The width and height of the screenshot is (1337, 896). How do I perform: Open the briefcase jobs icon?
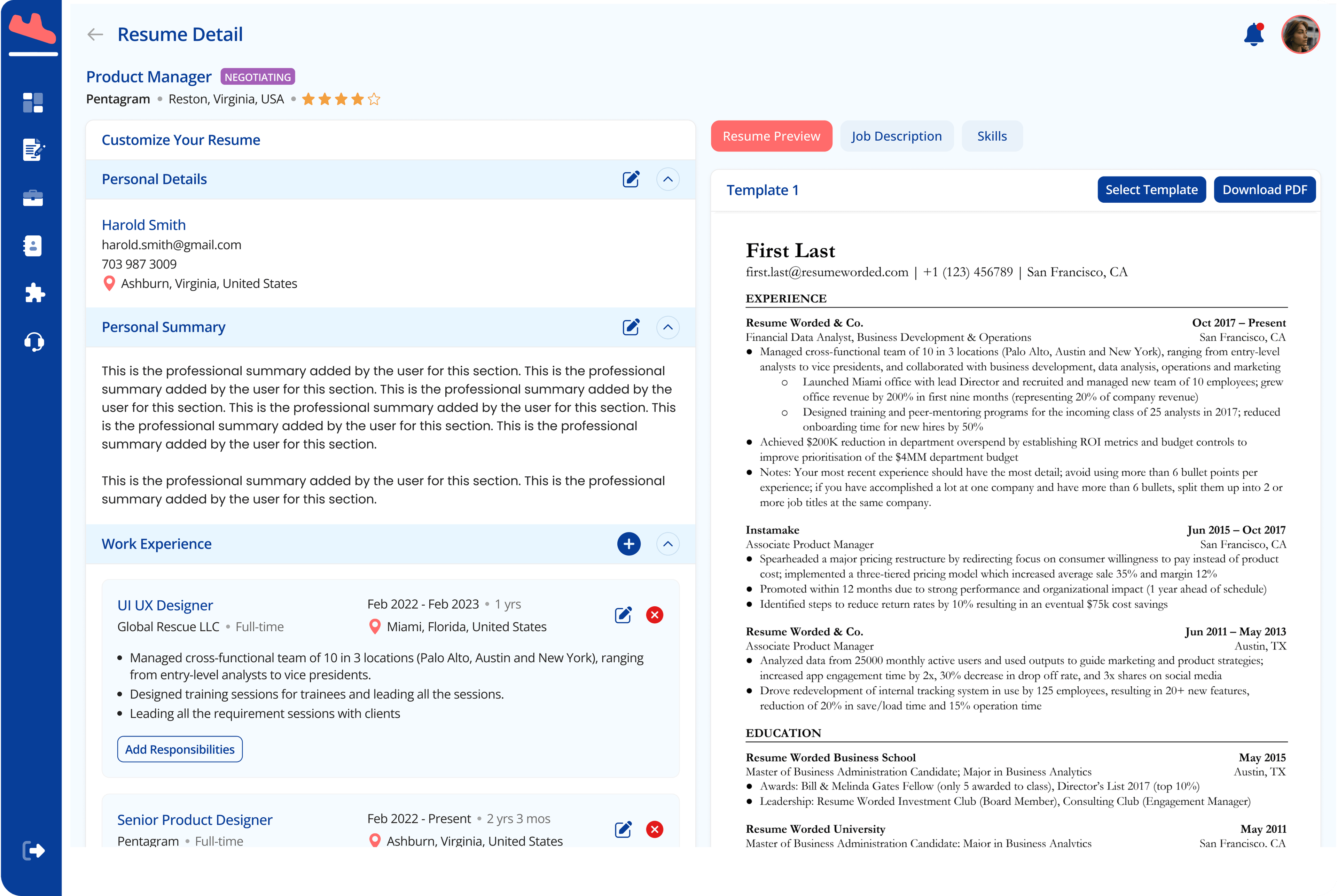[33, 198]
